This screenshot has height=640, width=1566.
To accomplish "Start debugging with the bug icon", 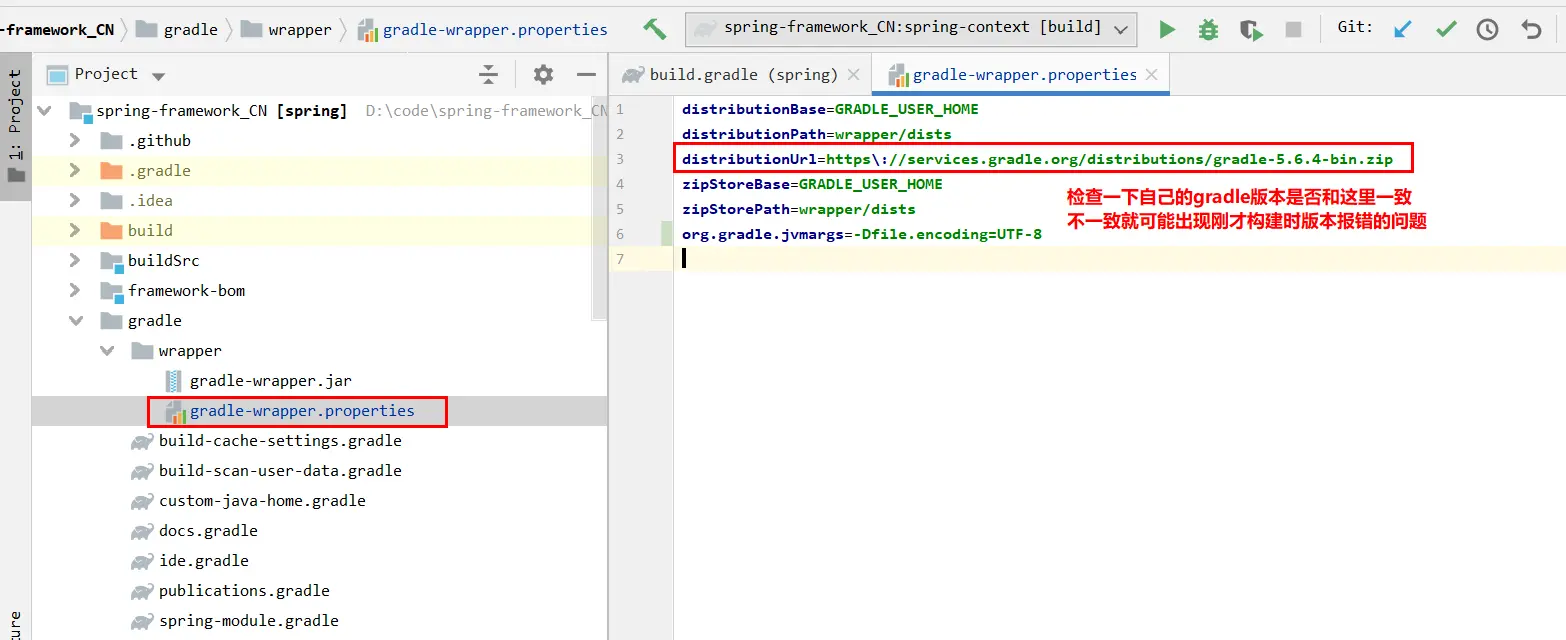I will tap(1209, 29).
